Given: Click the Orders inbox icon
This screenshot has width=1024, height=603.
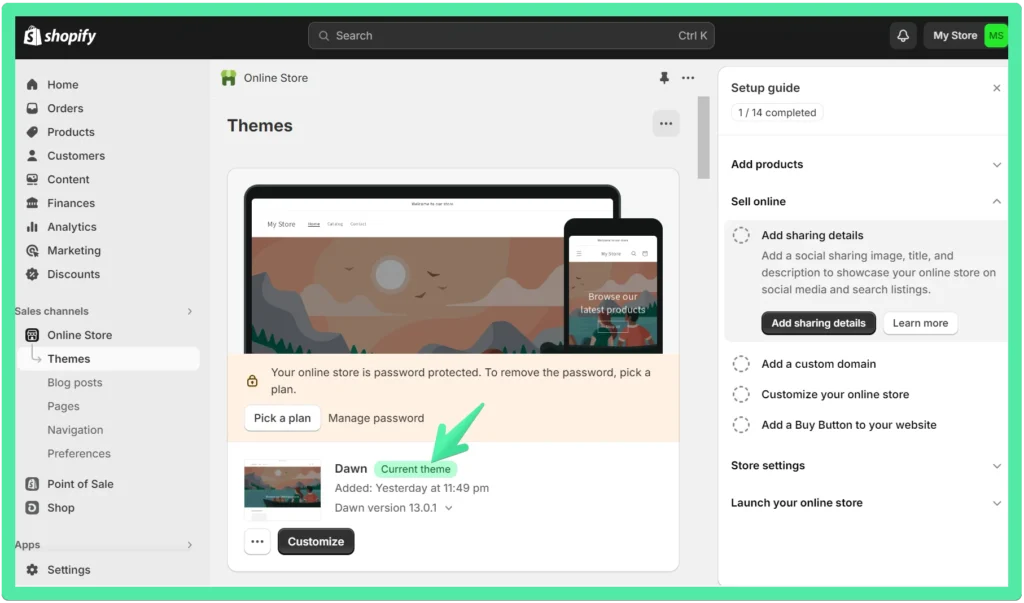Looking at the screenshot, I should coord(32,108).
